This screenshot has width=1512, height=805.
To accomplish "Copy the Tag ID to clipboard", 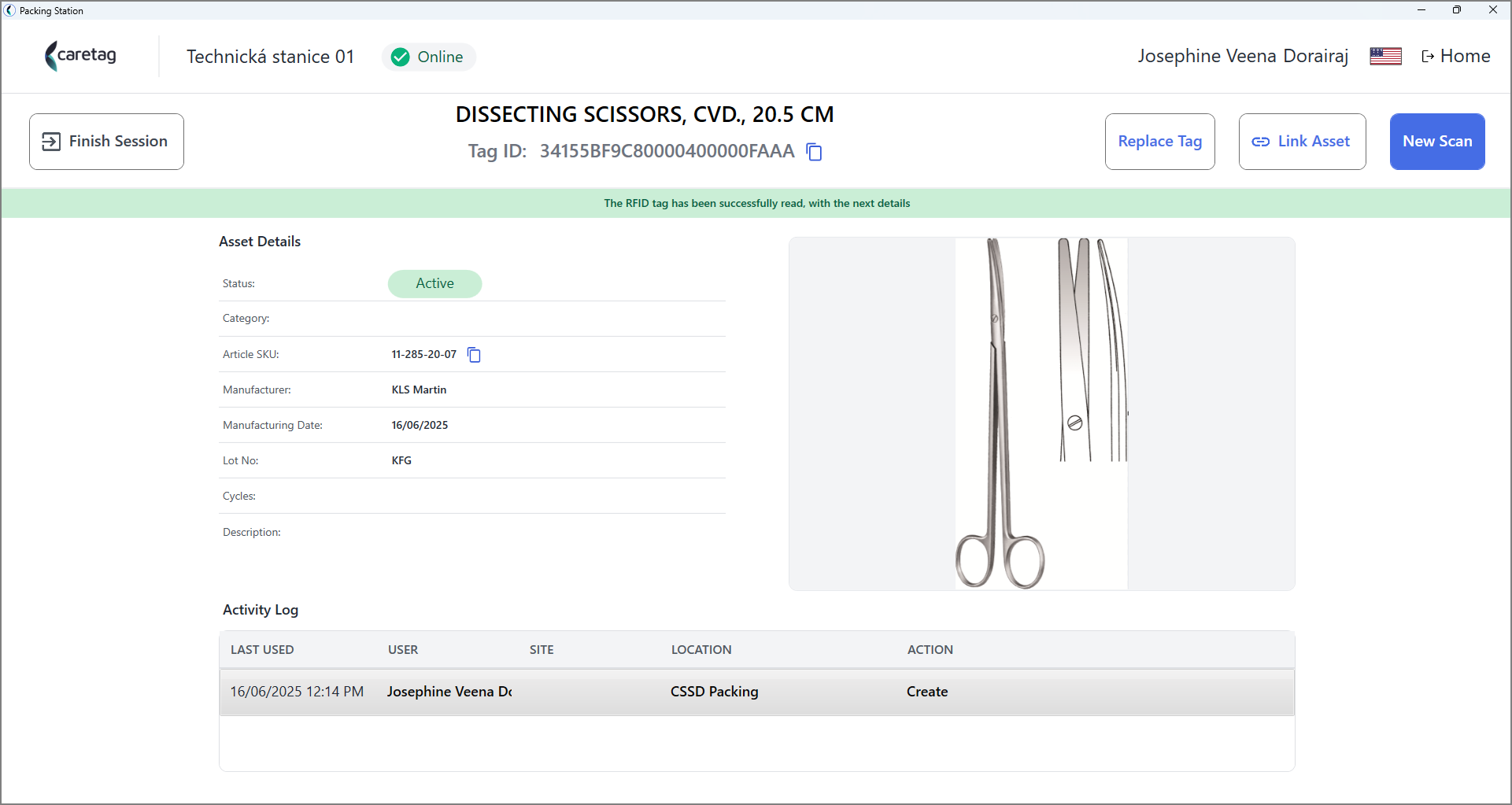I will (x=815, y=152).
